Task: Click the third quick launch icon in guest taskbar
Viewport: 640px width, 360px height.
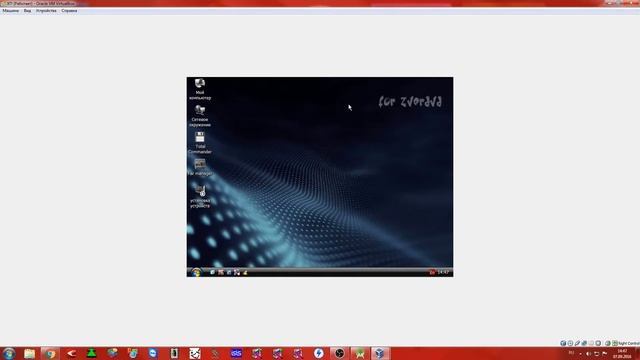Action: point(229,272)
